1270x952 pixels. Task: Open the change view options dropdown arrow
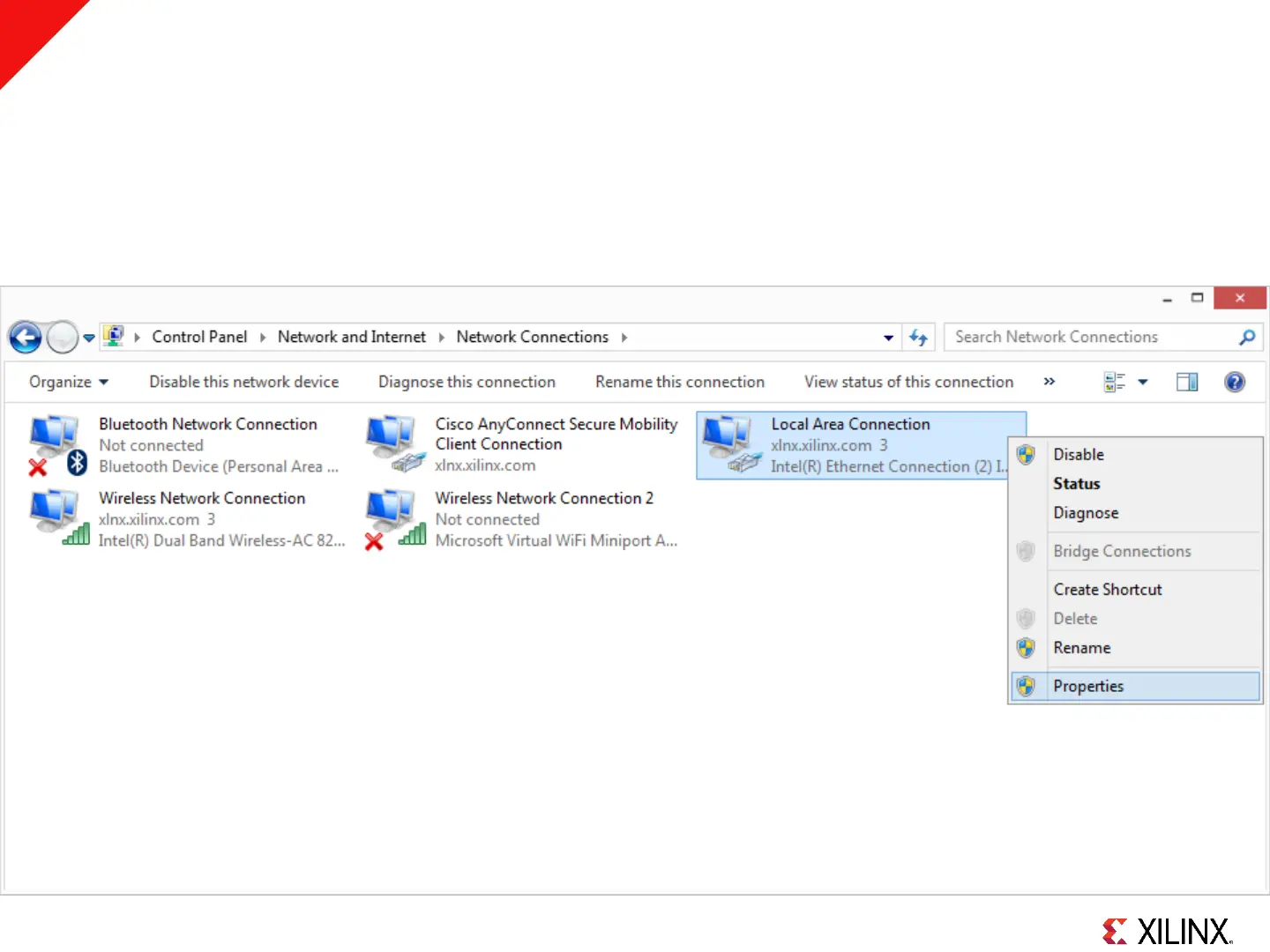pos(1143,382)
